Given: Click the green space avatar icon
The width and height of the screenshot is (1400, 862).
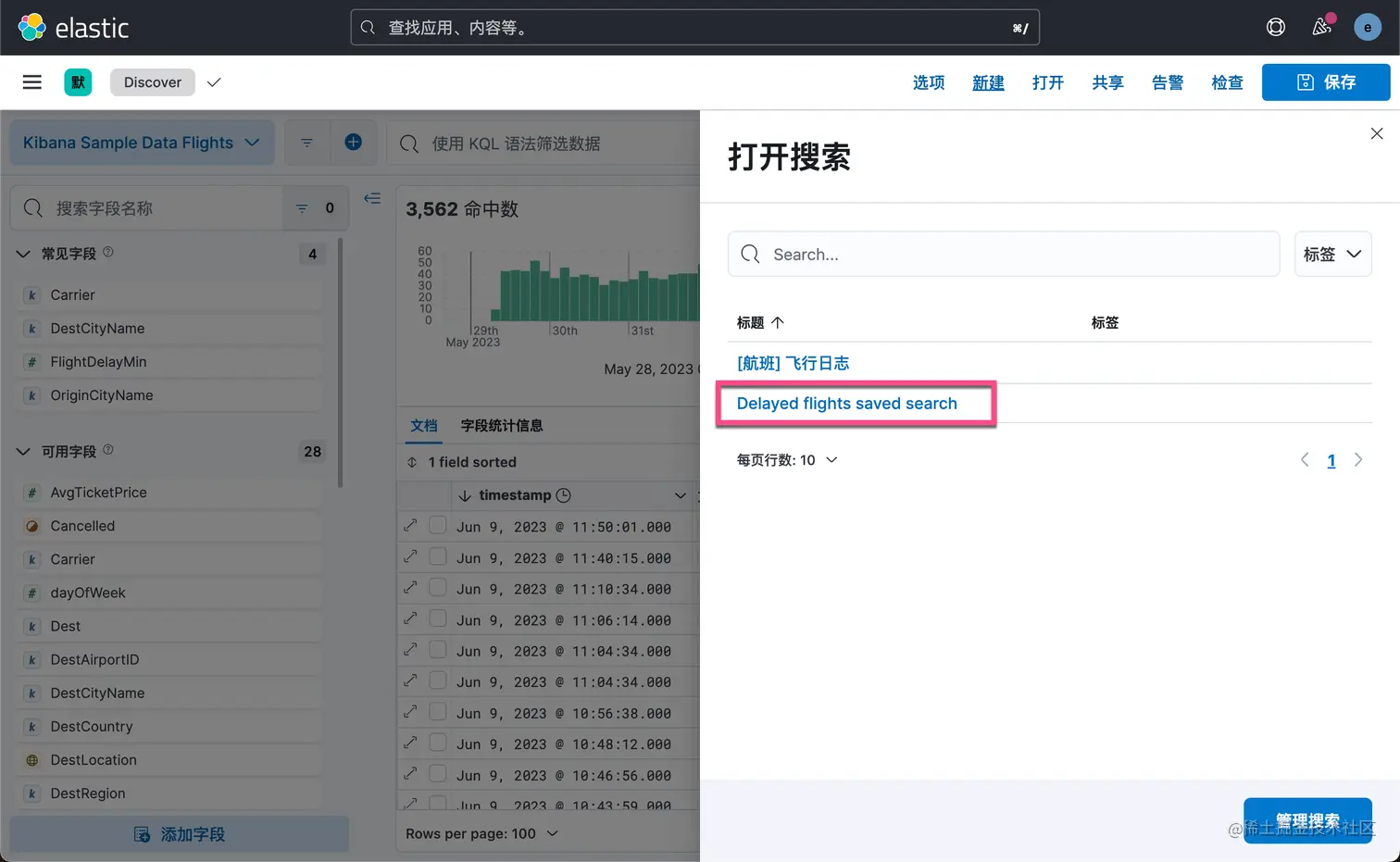Looking at the screenshot, I should 78,82.
